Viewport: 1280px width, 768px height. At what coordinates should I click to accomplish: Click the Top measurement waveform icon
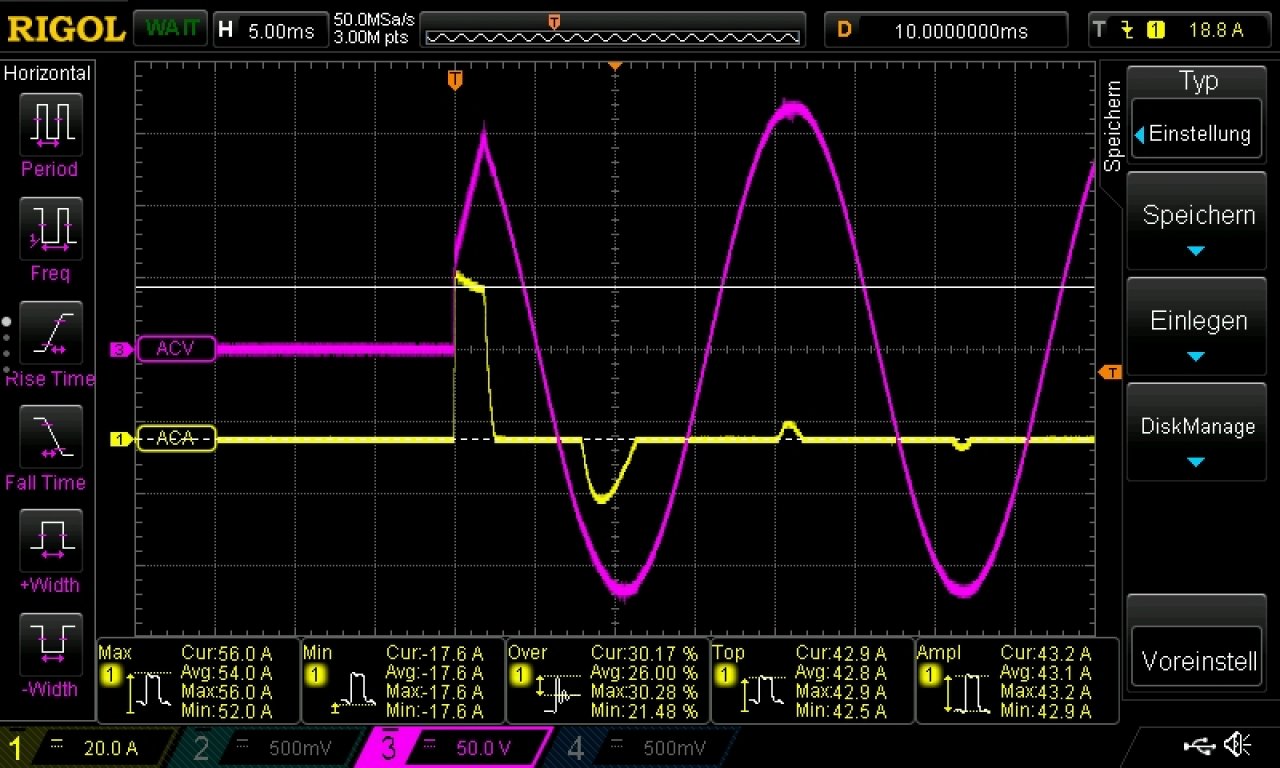click(764, 693)
